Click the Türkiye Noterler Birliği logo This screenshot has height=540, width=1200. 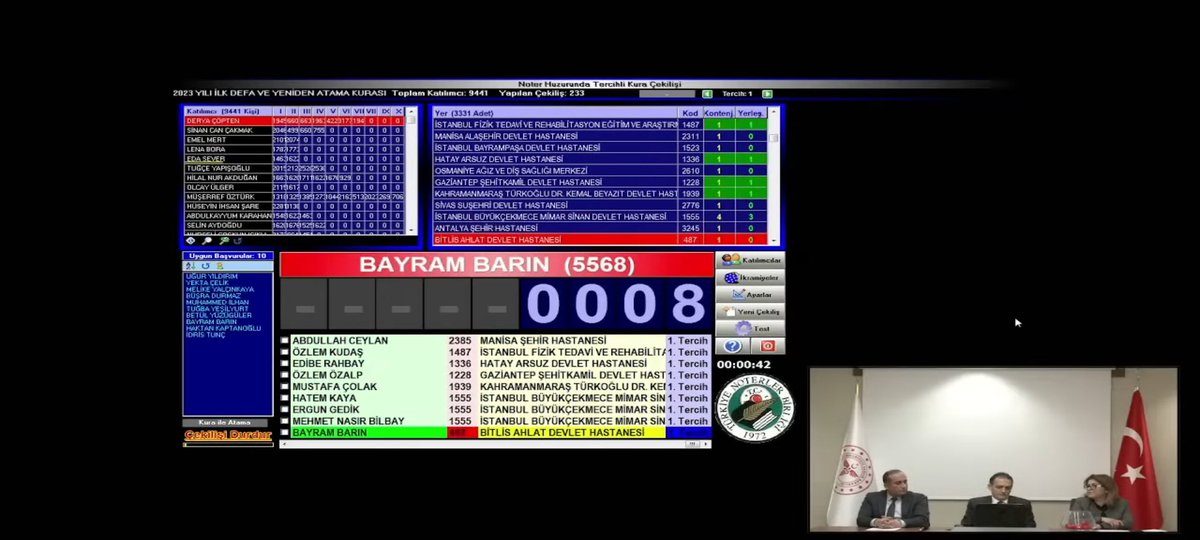click(755, 407)
